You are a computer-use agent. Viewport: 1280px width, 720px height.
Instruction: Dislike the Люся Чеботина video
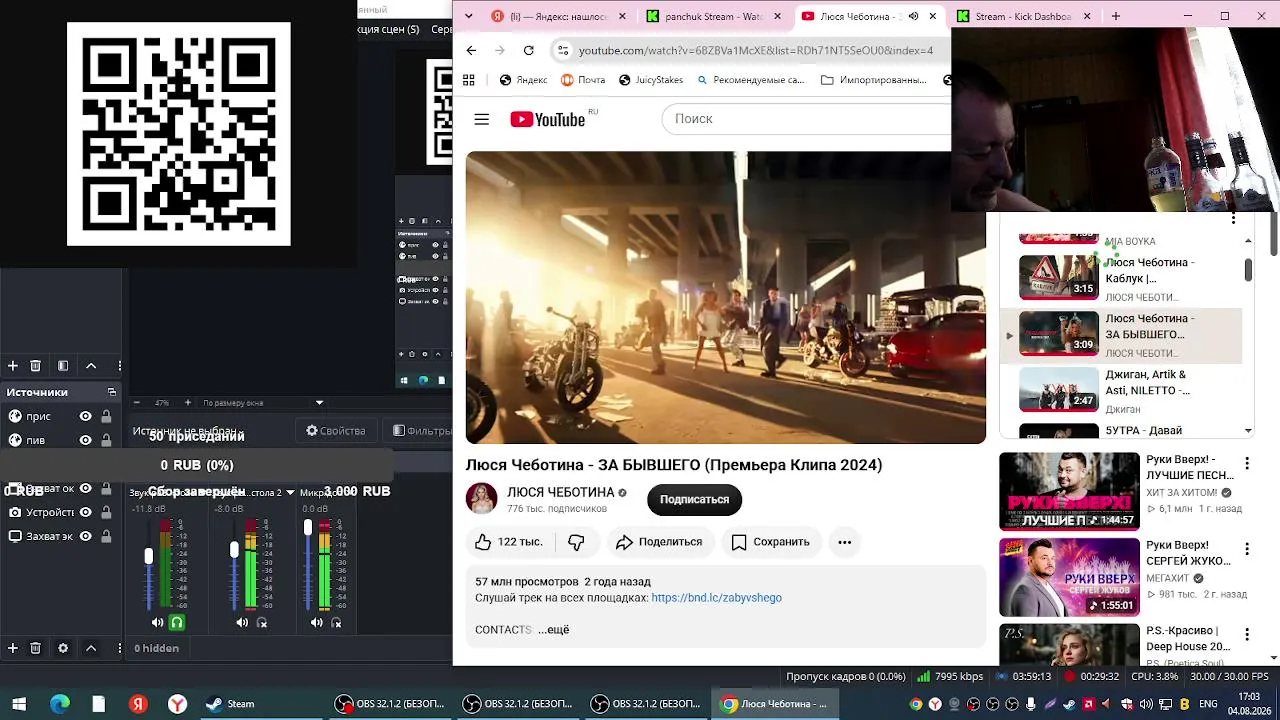click(x=577, y=542)
